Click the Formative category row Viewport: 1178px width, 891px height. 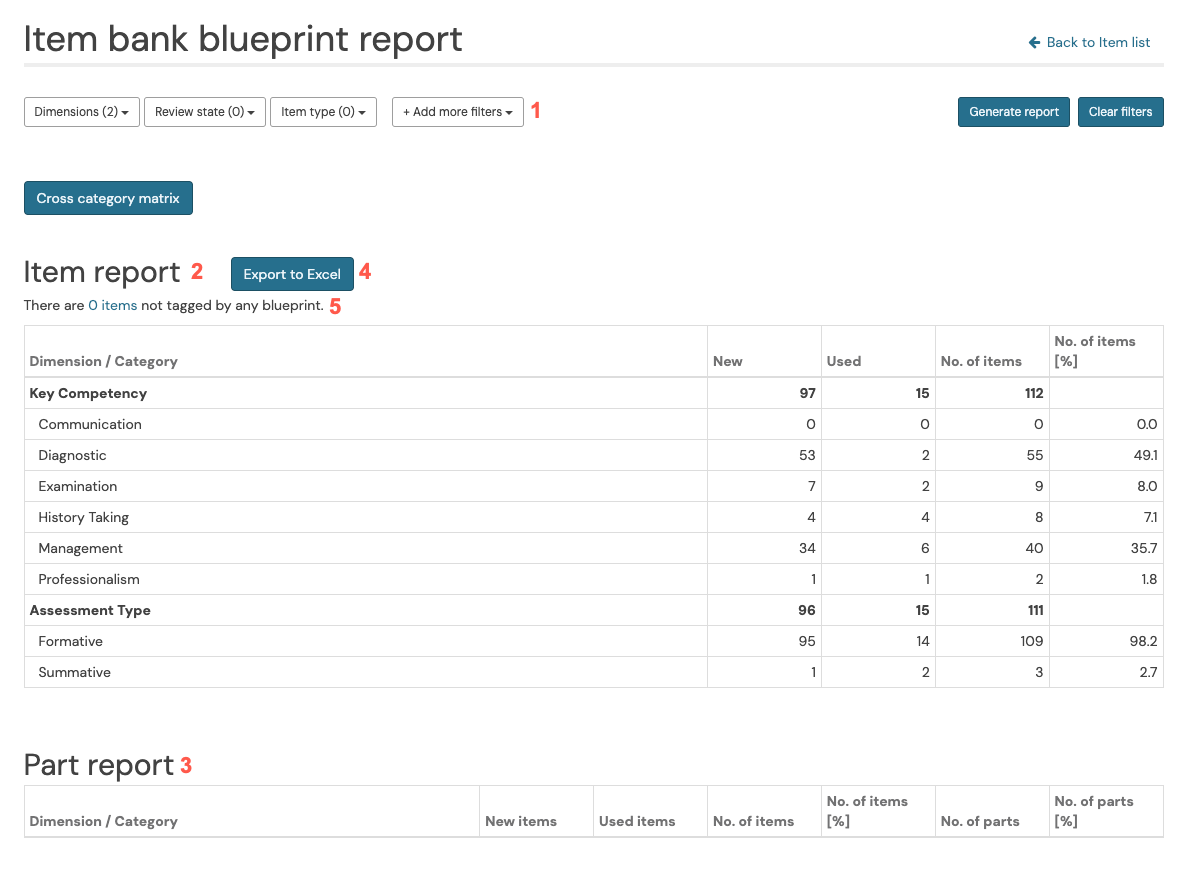(x=70, y=641)
